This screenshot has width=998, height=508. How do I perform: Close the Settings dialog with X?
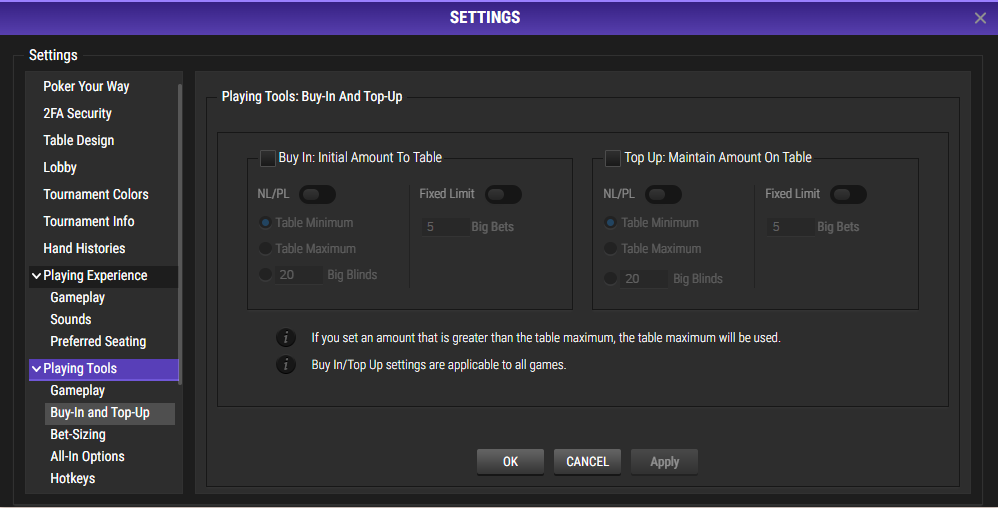coord(980,18)
